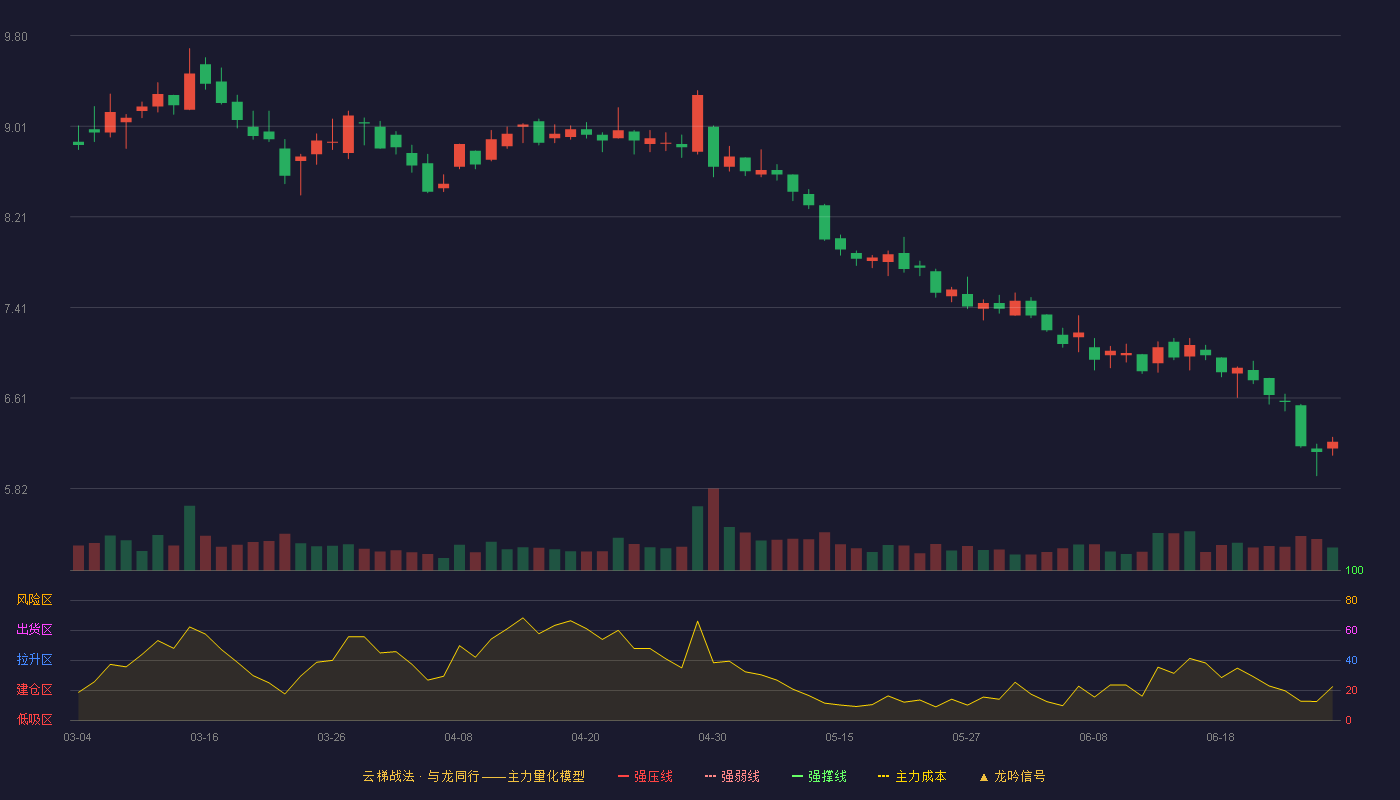Click the 03-26 date label
This screenshot has height=800, width=1400.
pyautogui.click(x=331, y=737)
